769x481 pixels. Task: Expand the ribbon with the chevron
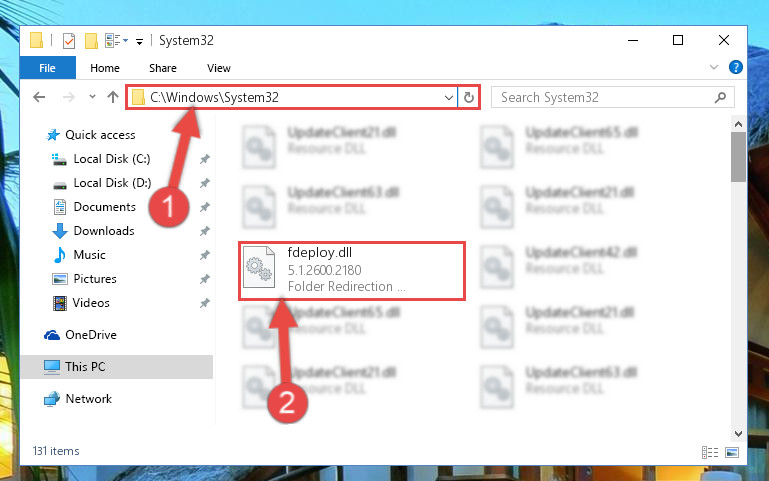[714, 67]
